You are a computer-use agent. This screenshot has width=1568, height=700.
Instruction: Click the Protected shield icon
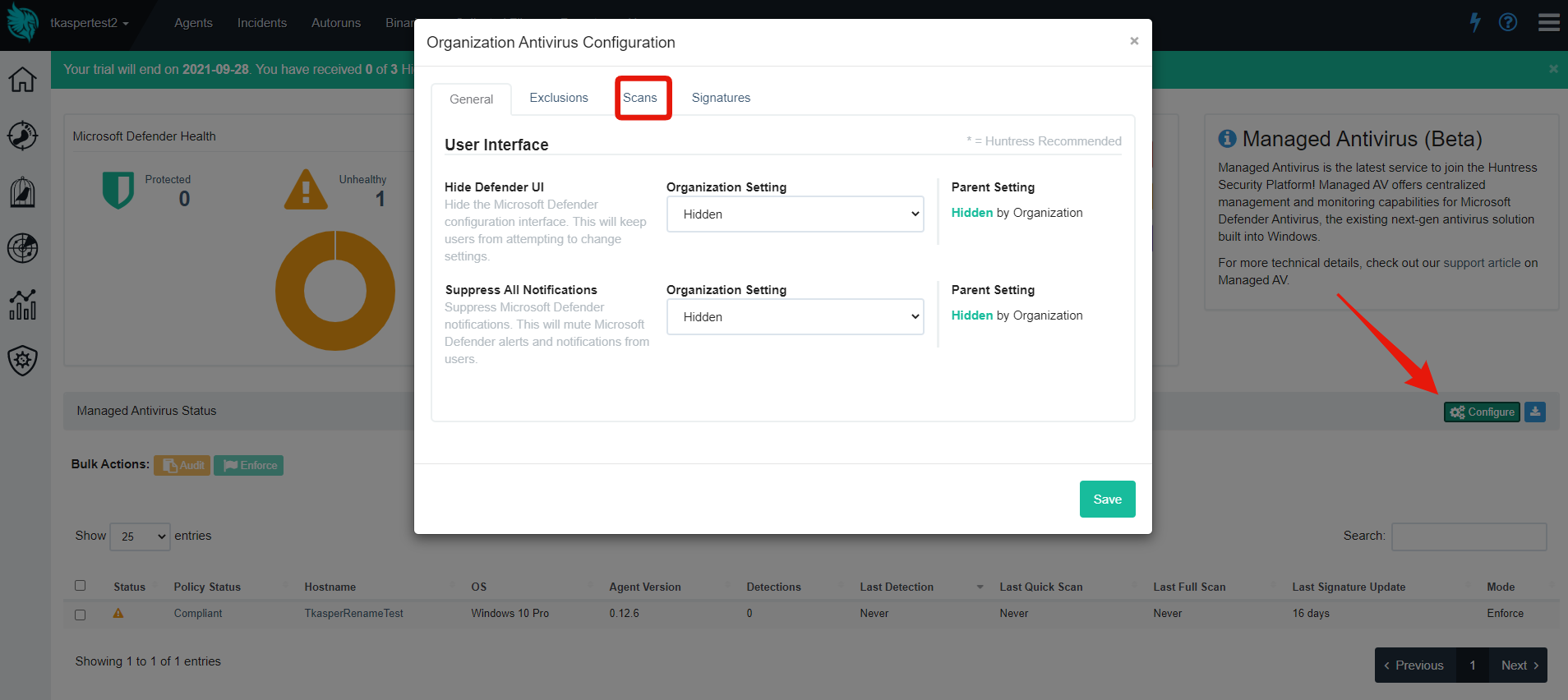pyautogui.click(x=118, y=190)
